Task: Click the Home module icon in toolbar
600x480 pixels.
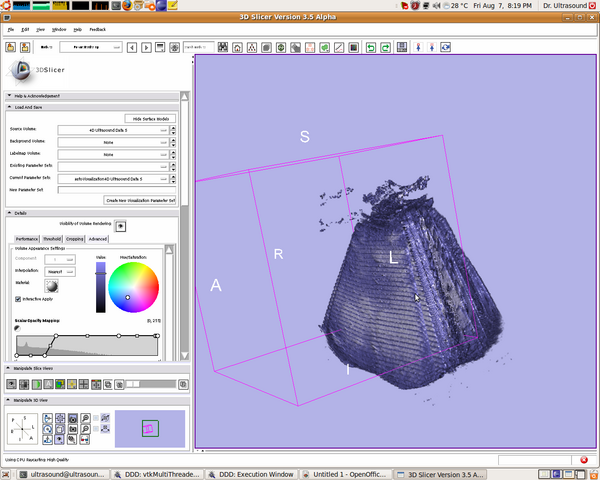Action: (x=237, y=47)
